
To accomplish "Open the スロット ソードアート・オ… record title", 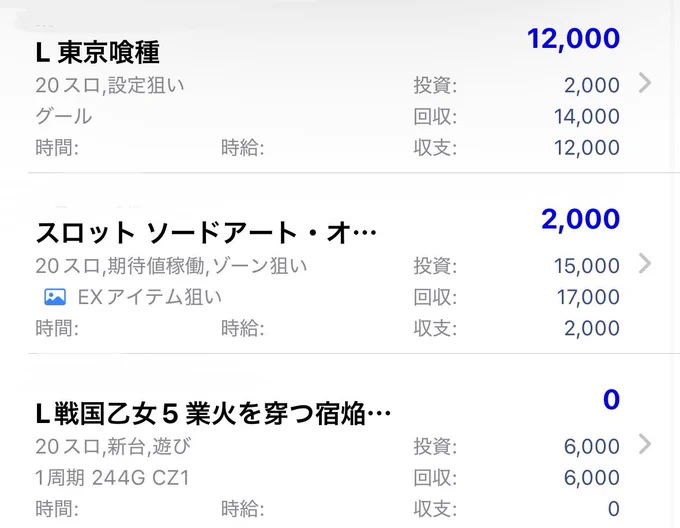I will [x=206, y=233].
